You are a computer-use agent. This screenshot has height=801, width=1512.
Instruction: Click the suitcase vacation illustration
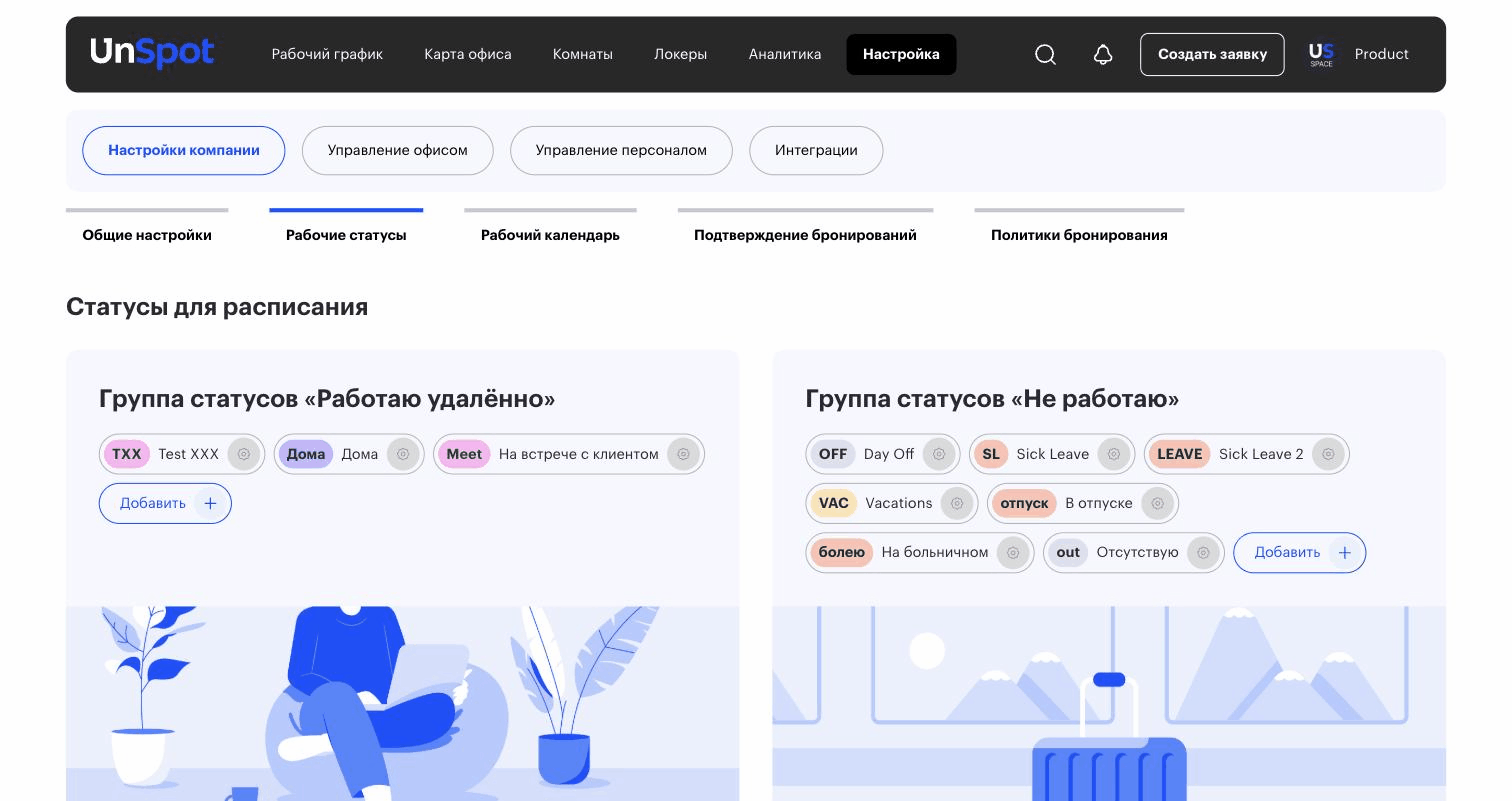coord(1109,703)
